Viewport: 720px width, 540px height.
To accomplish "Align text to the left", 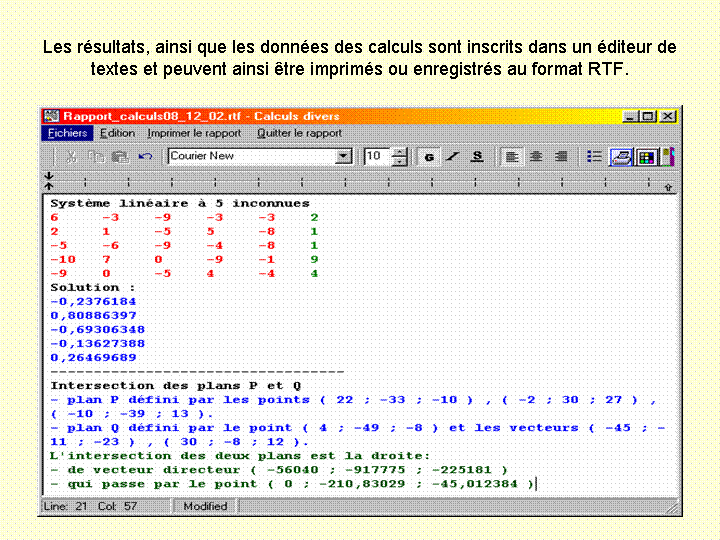I will [x=511, y=157].
